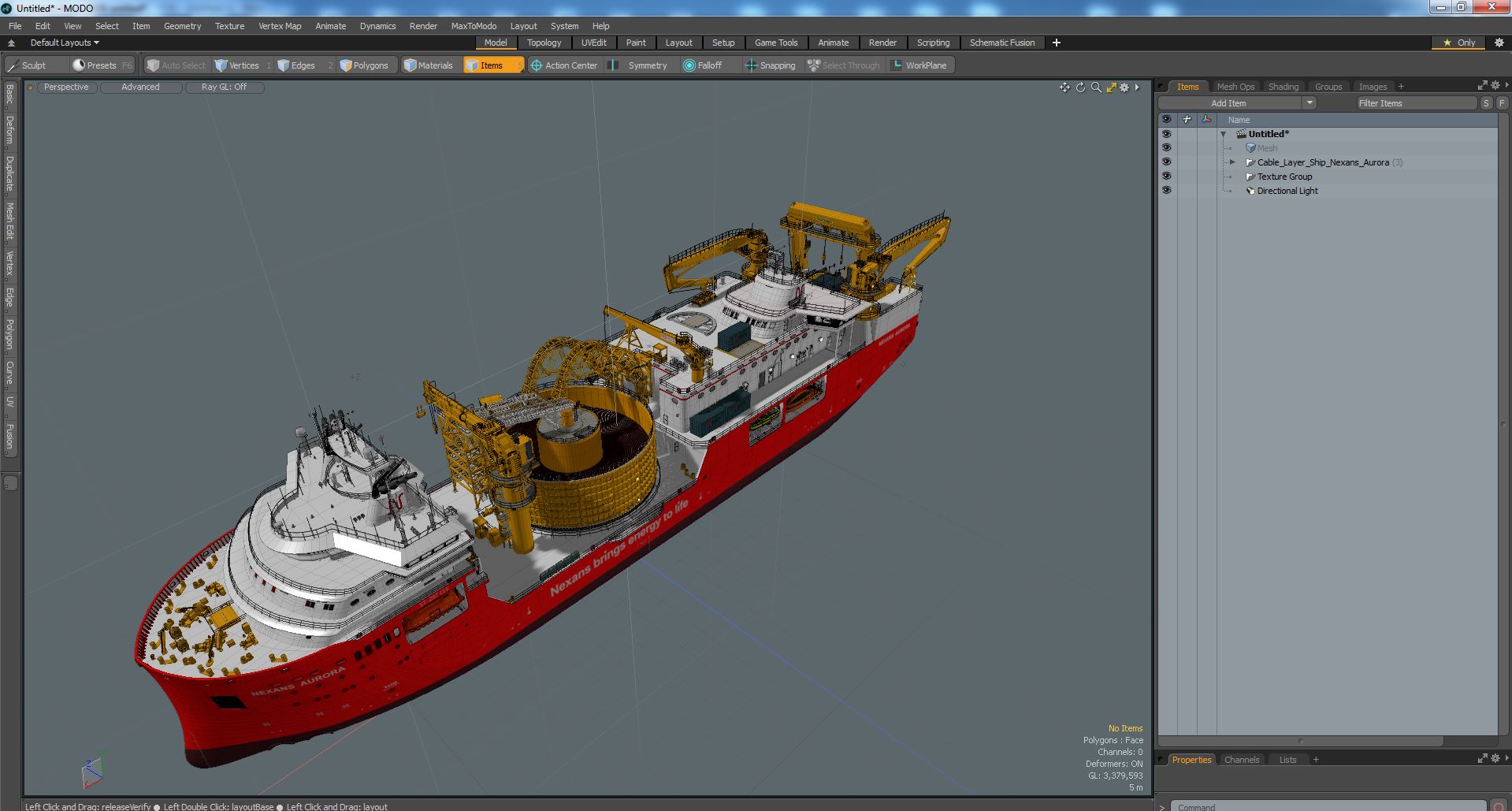The height and width of the screenshot is (811, 1512).
Task: Open the Presets browser
Action: [x=102, y=65]
